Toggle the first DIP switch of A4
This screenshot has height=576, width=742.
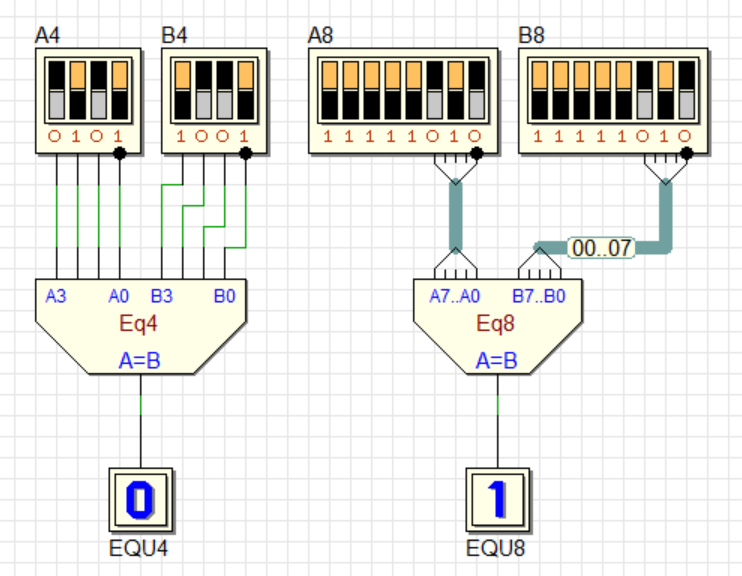point(57,90)
